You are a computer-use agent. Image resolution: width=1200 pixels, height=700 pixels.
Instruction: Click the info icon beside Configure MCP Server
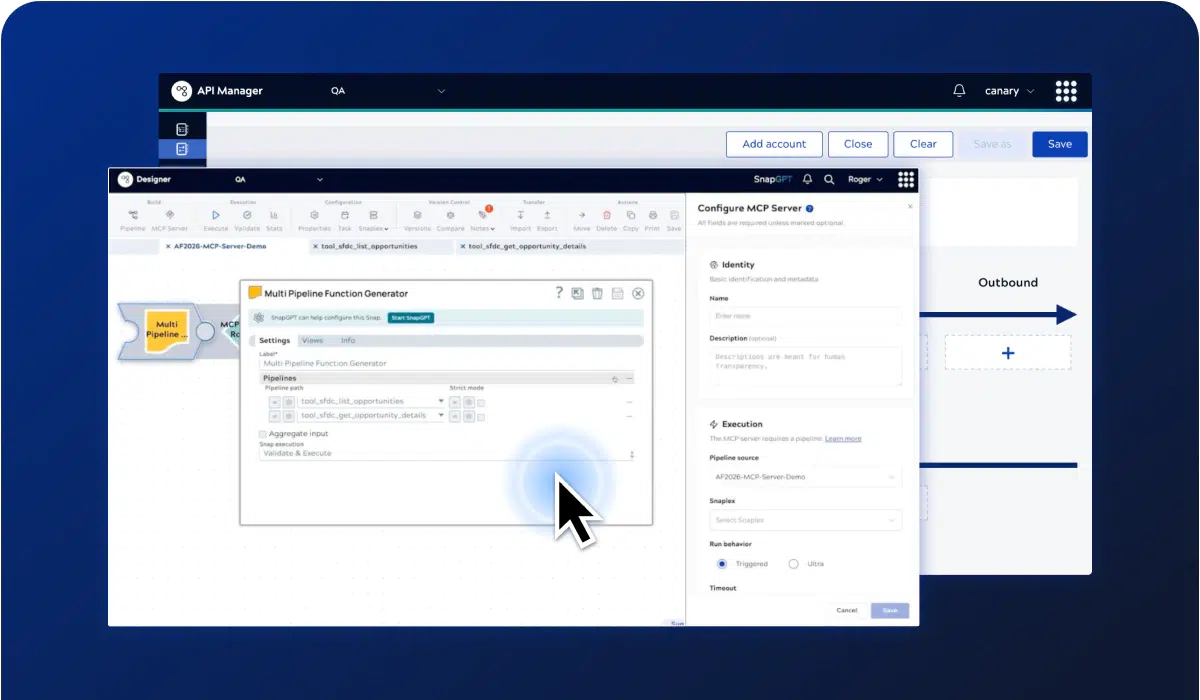[x=809, y=209]
